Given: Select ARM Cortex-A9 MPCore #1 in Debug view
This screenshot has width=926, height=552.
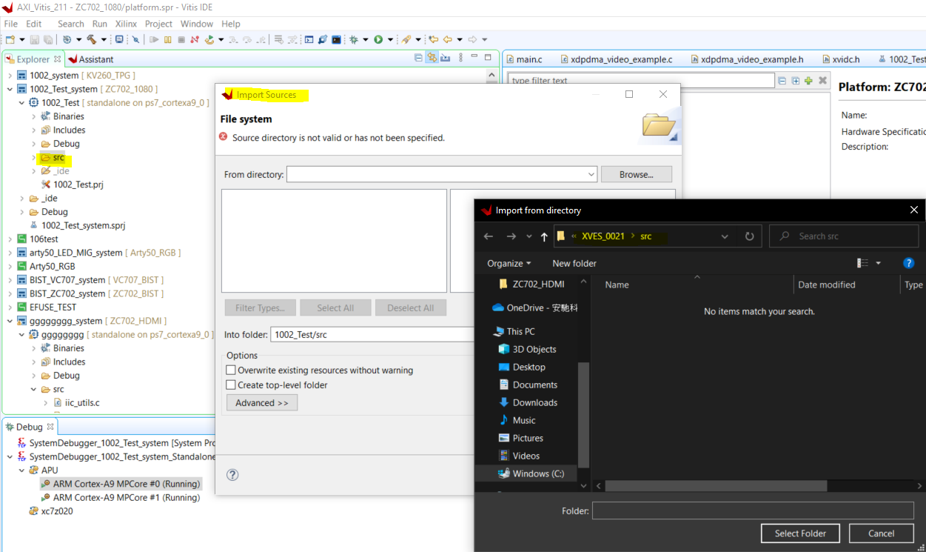Looking at the screenshot, I should click(x=120, y=497).
